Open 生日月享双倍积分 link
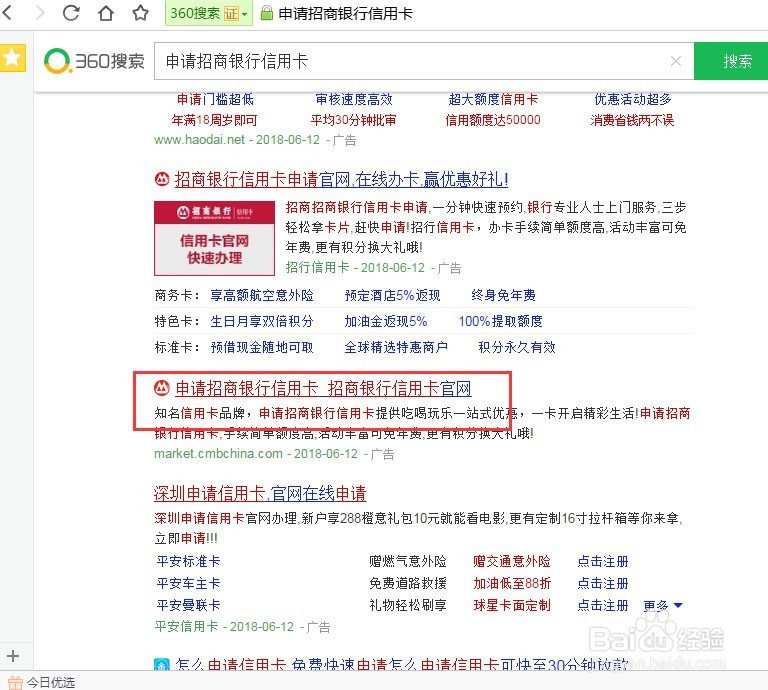The height and width of the screenshot is (690, 768). (262, 321)
